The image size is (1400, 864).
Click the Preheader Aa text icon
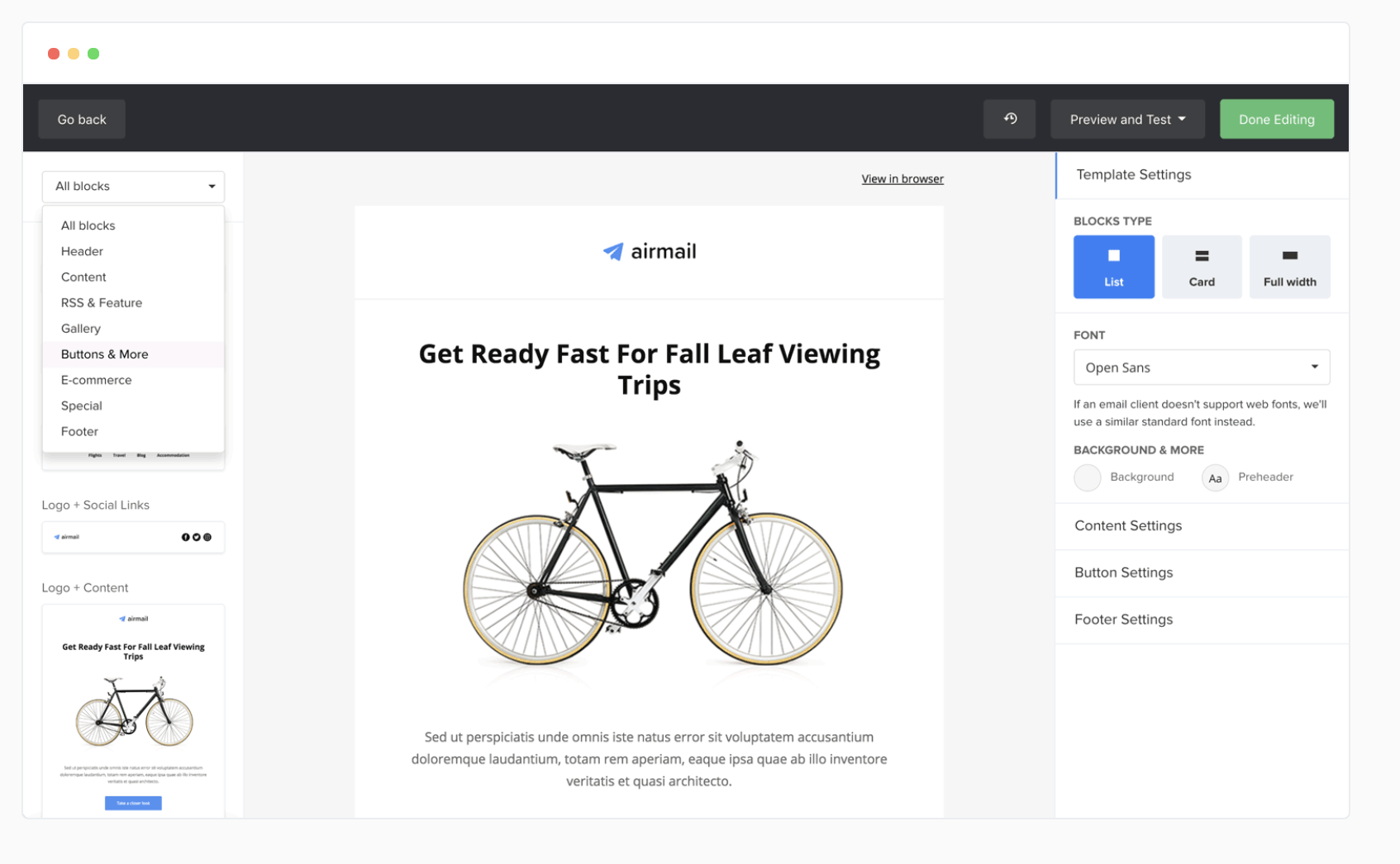(x=1215, y=477)
